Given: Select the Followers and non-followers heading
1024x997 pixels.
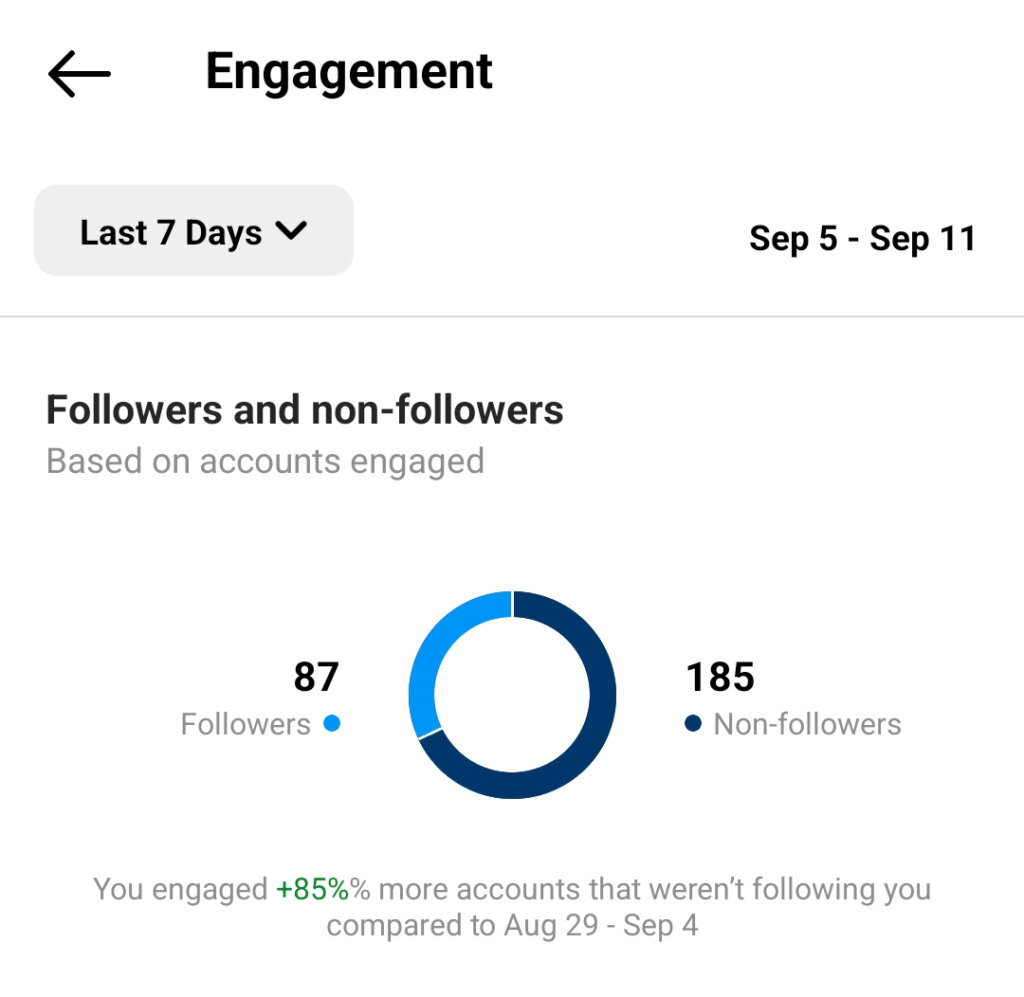Looking at the screenshot, I should (305, 409).
